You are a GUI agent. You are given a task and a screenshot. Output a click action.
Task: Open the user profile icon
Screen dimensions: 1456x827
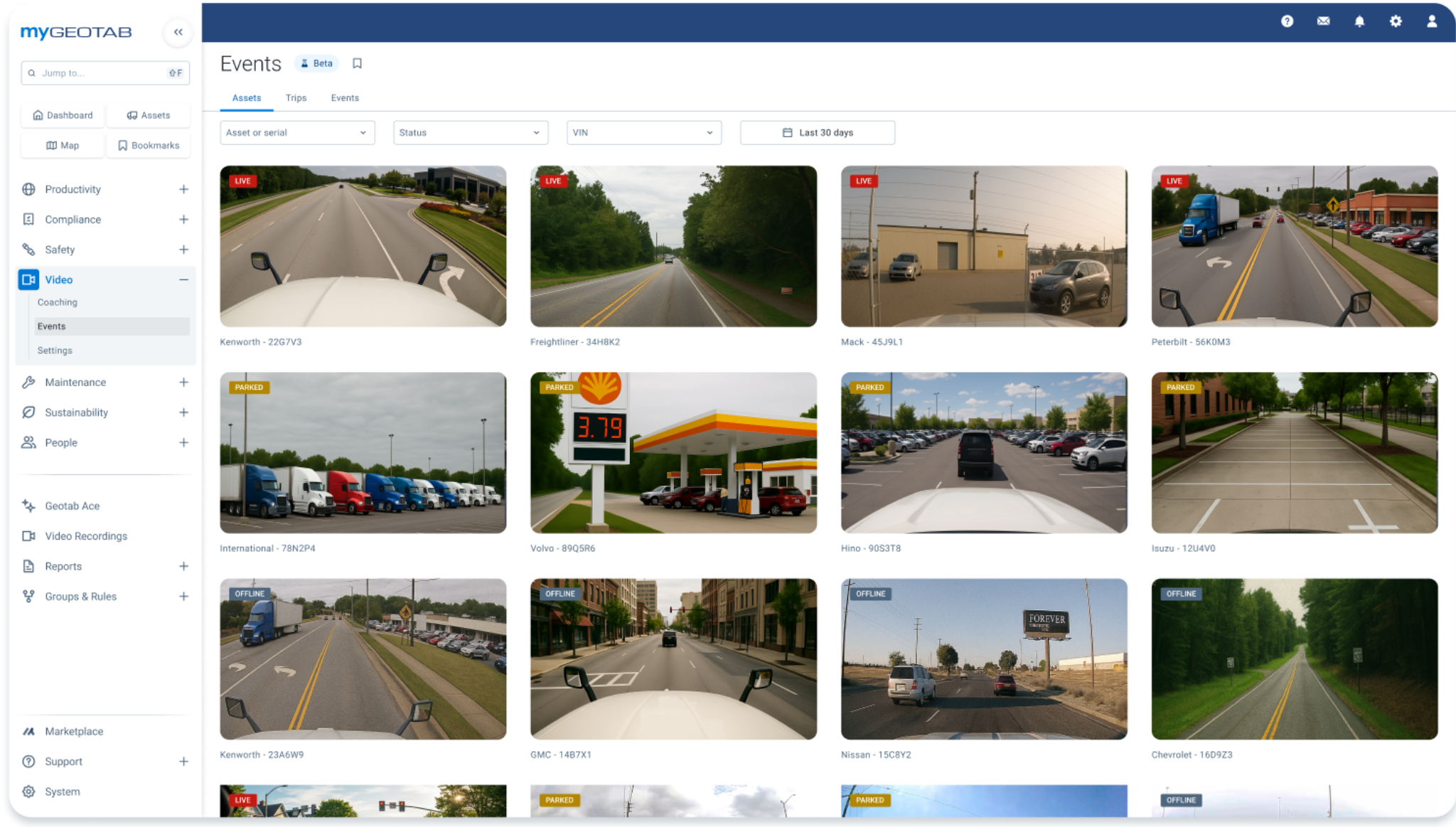click(1432, 21)
